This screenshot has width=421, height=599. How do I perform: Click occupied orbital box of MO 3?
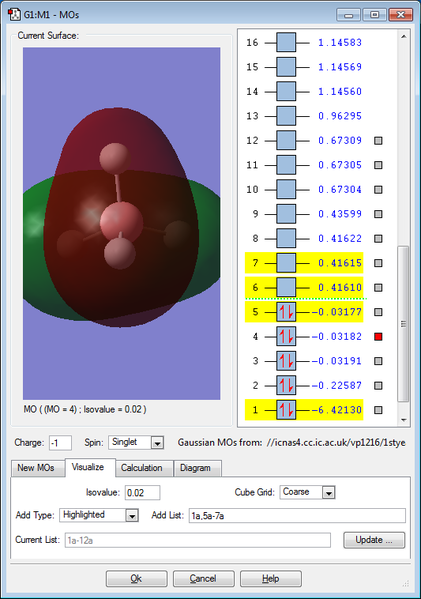click(x=286, y=361)
